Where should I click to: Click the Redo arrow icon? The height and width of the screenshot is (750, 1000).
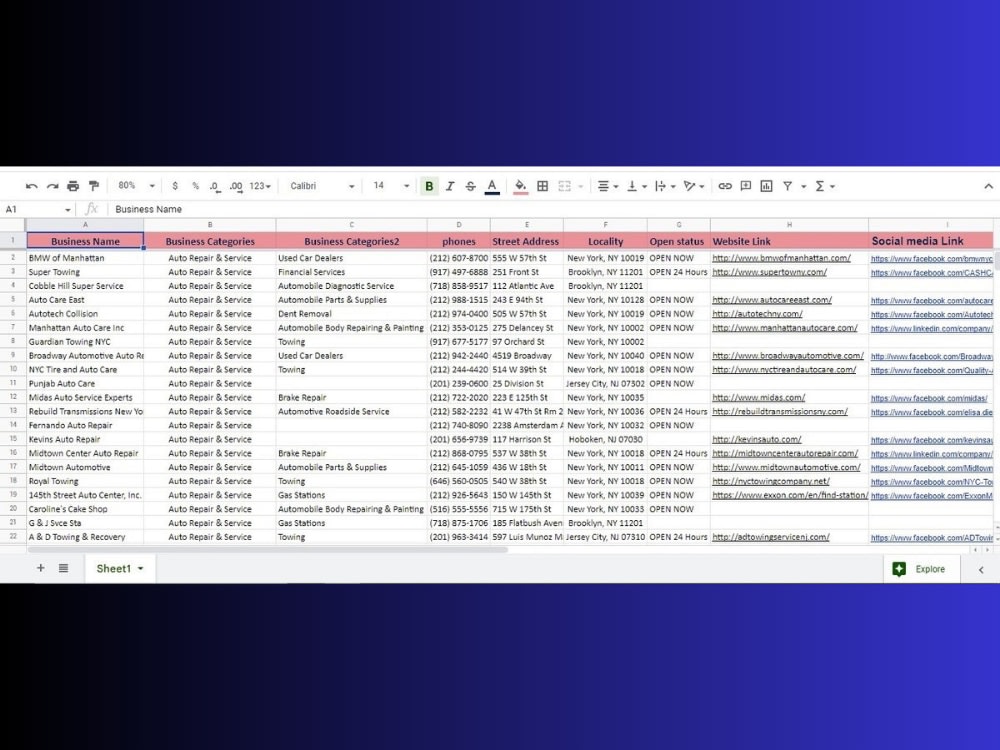click(52, 186)
